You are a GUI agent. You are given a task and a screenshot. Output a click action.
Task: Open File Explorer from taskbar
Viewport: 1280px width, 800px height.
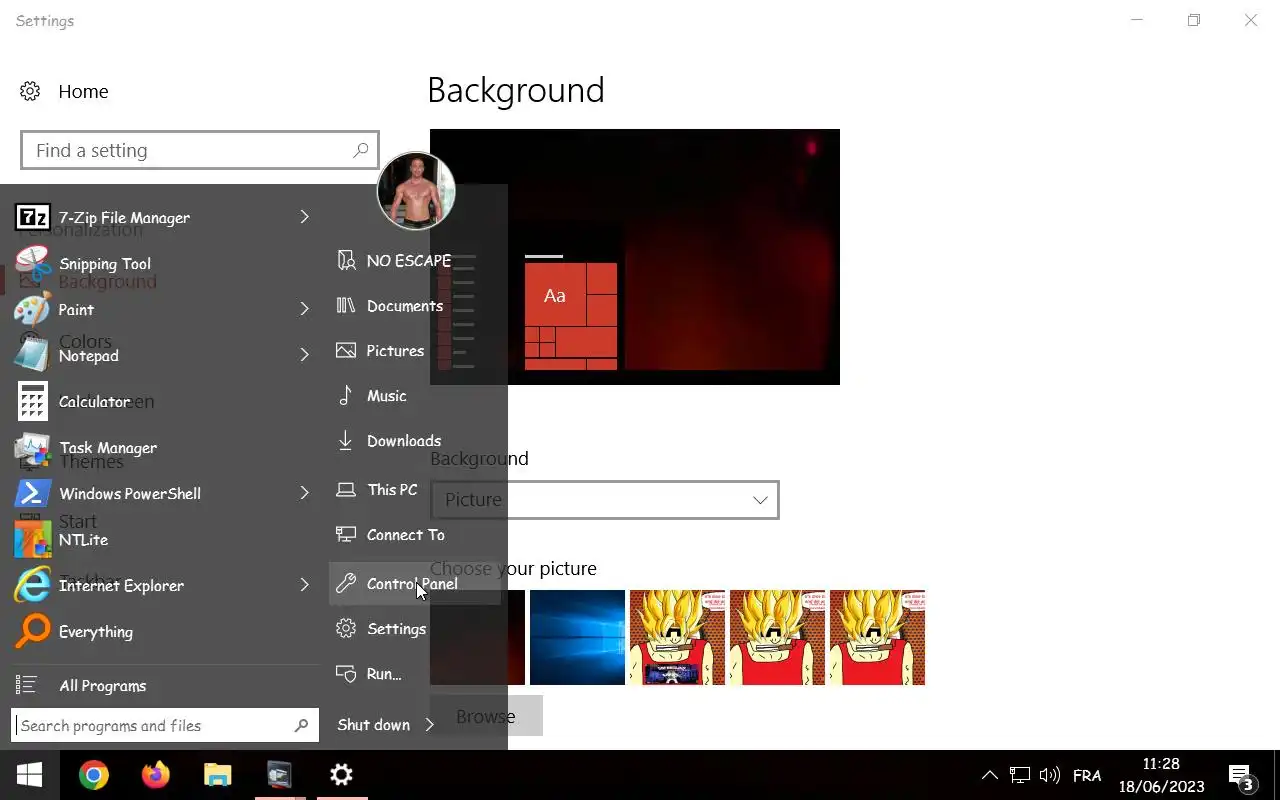coord(218,775)
